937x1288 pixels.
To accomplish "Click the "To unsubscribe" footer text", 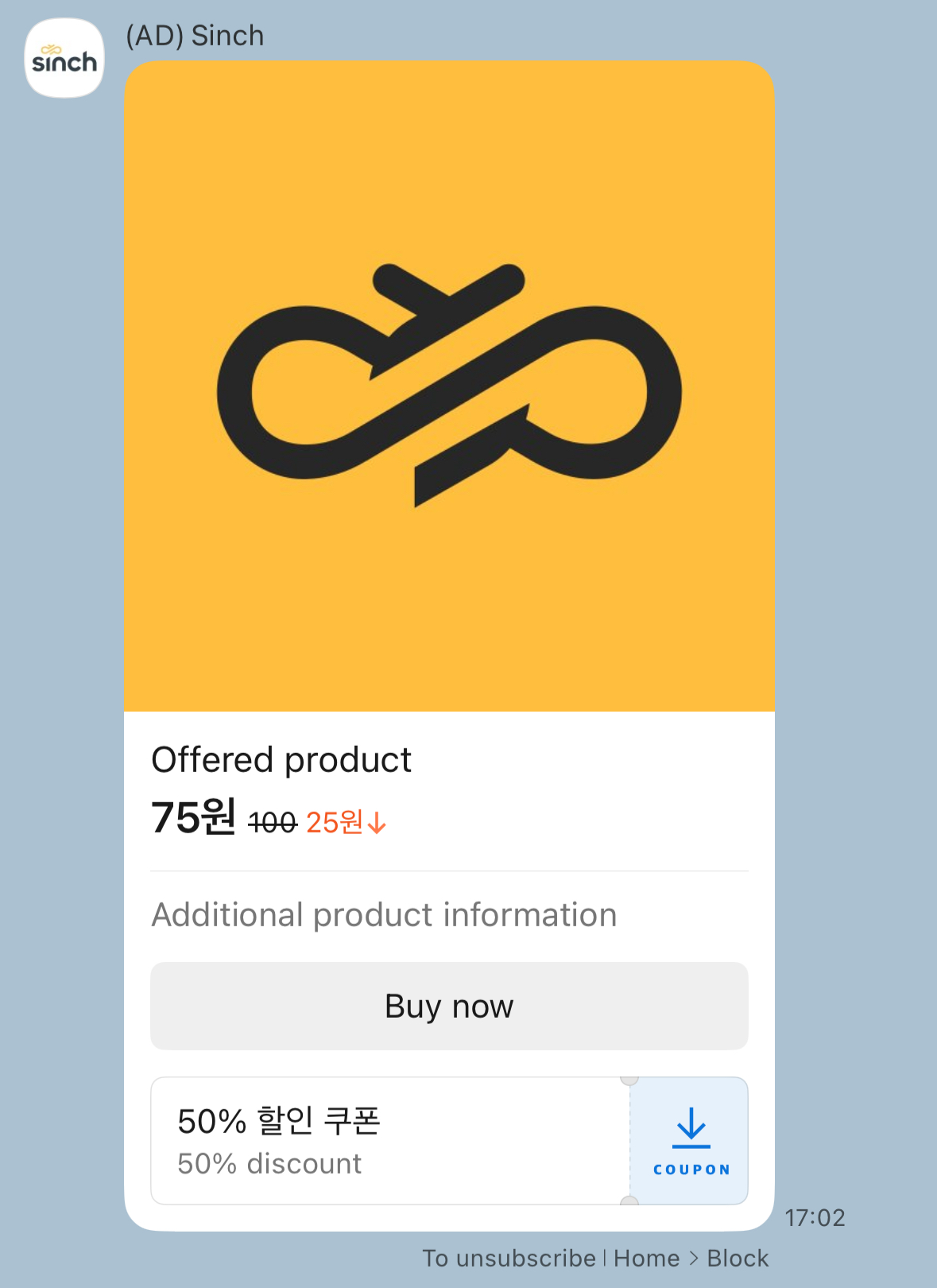I will [x=509, y=1259].
